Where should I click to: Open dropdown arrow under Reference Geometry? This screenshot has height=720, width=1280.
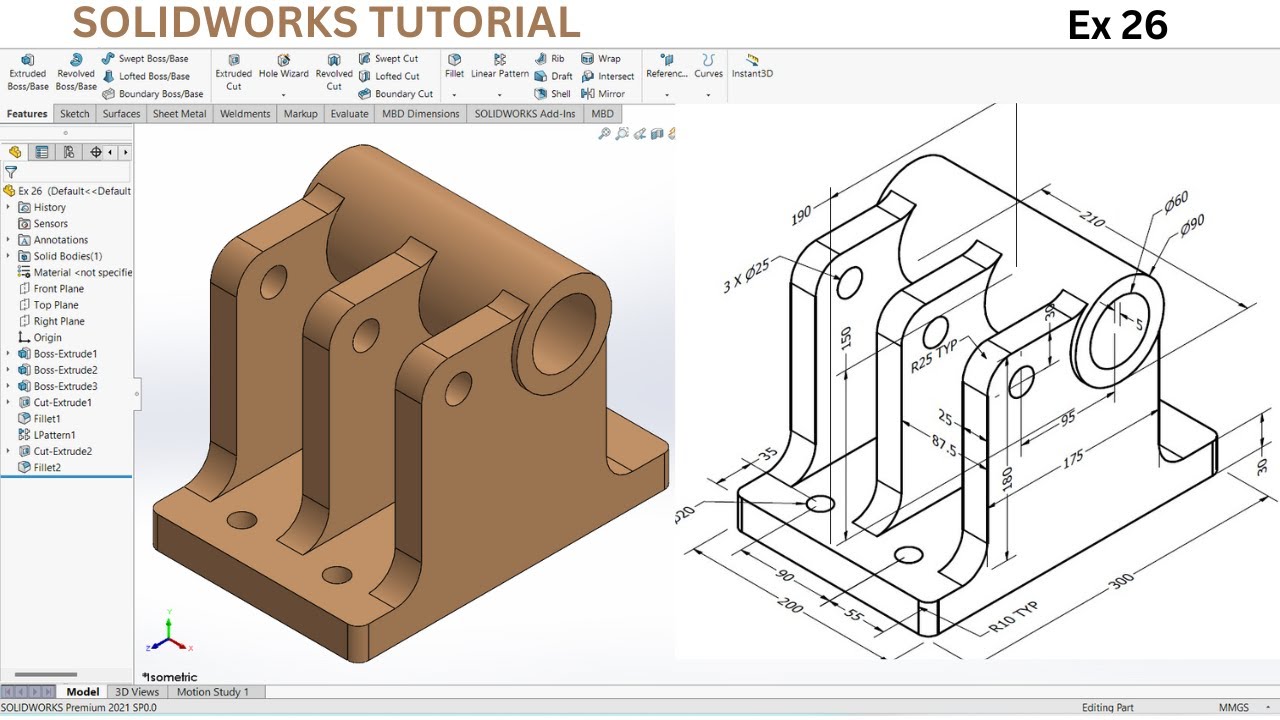coord(667,95)
